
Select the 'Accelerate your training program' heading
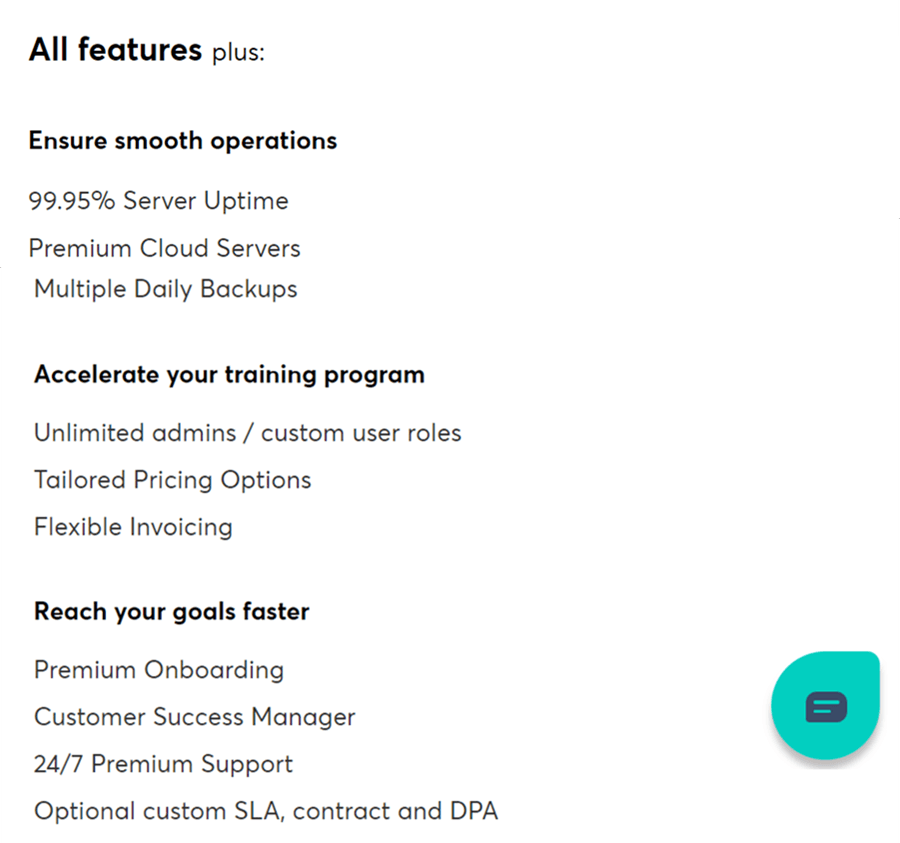click(x=229, y=375)
